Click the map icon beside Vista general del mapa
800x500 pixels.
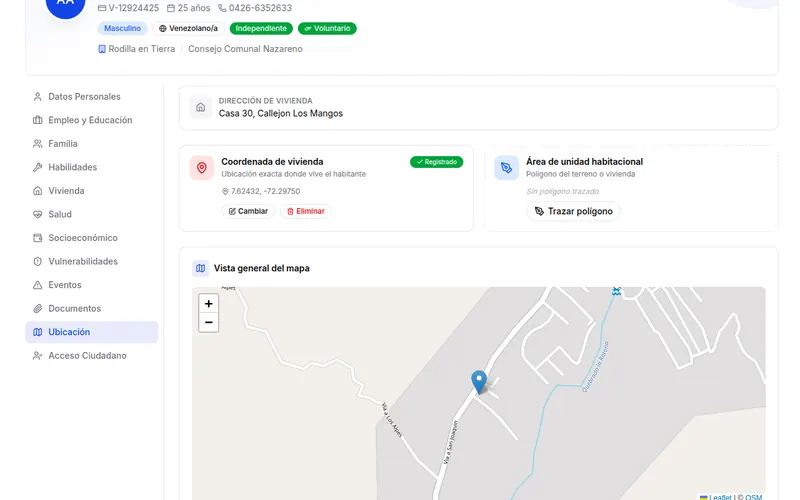tap(201, 268)
